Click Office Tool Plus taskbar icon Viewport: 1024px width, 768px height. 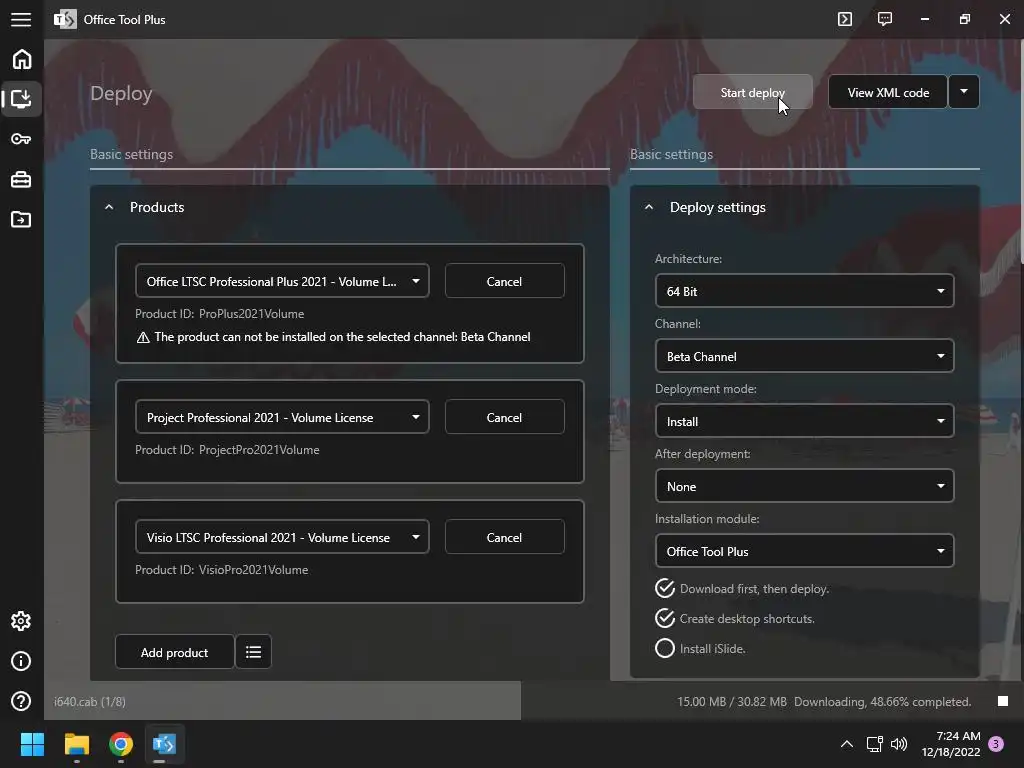tap(164, 744)
